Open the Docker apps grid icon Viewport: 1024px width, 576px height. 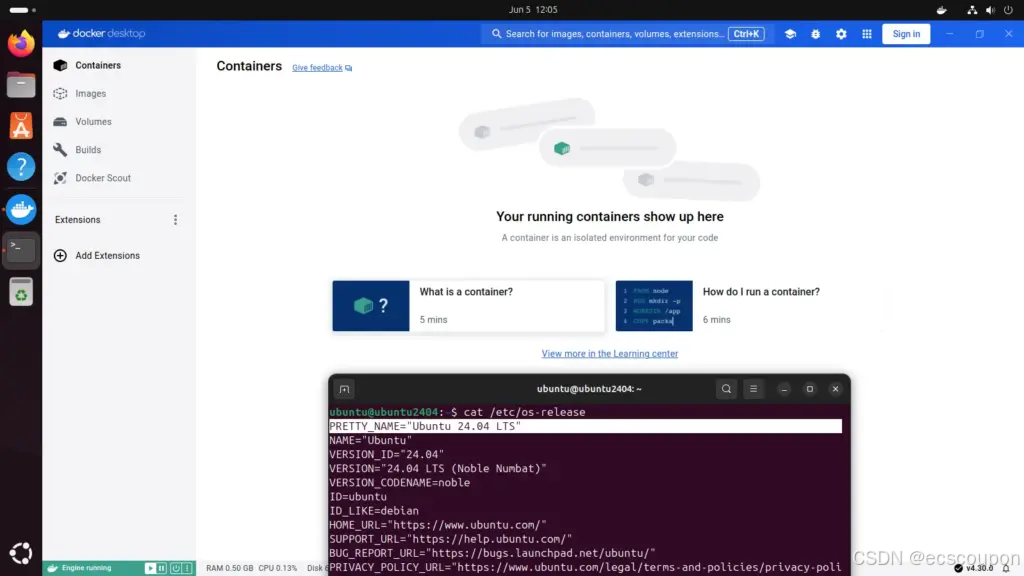click(x=867, y=34)
